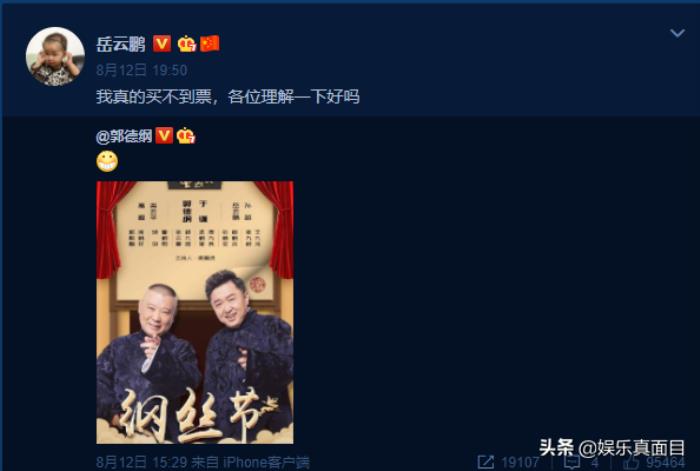Viewport: 700px width, 471px height.
Task: Click the 来自 iPhone客户端 source link
Action: pos(250,462)
